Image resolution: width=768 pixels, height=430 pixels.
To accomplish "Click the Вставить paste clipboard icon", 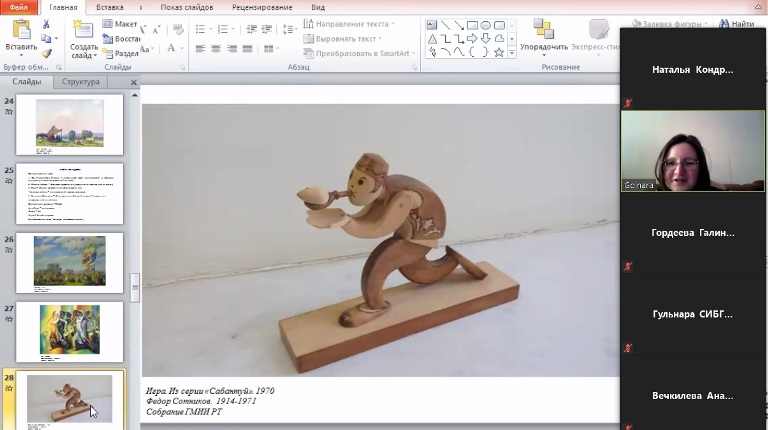I will point(21,29).
